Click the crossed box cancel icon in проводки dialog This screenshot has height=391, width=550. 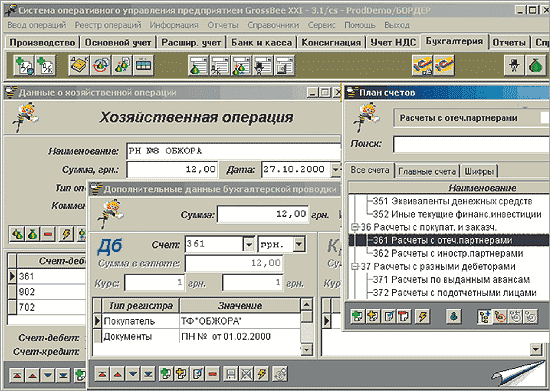click(246, 374)
